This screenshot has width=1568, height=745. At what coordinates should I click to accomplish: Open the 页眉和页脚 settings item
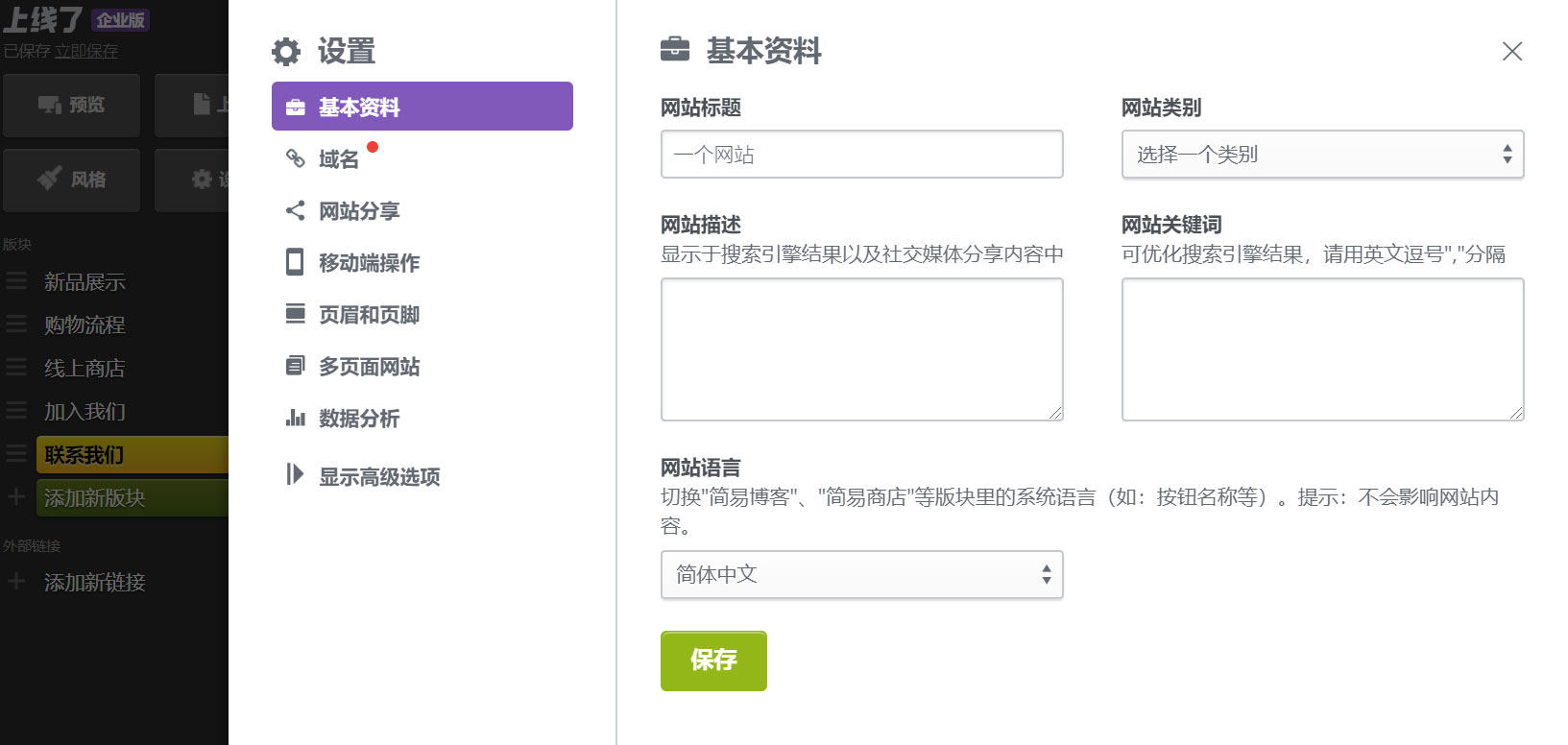coord(369,315)
